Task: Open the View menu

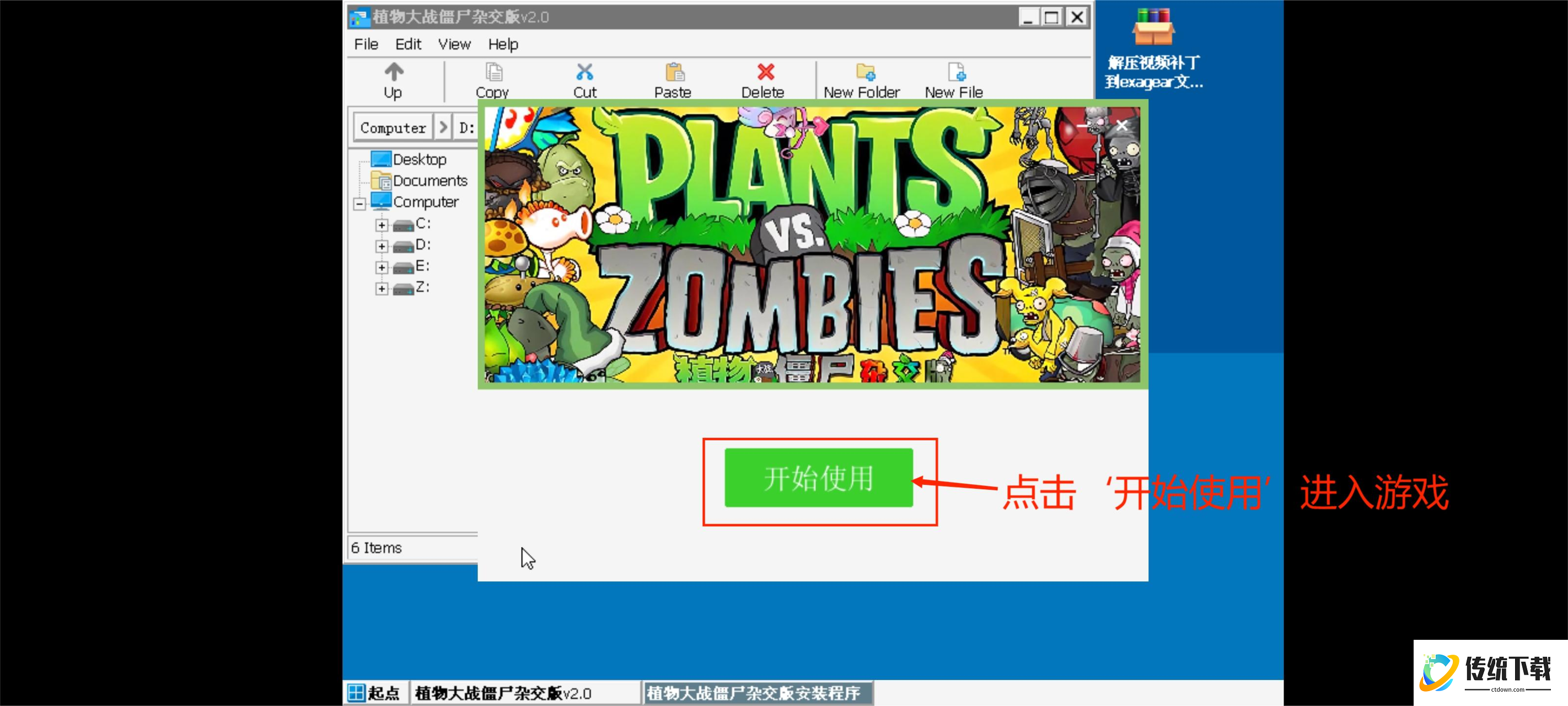Action: click(x=454, y=45)
